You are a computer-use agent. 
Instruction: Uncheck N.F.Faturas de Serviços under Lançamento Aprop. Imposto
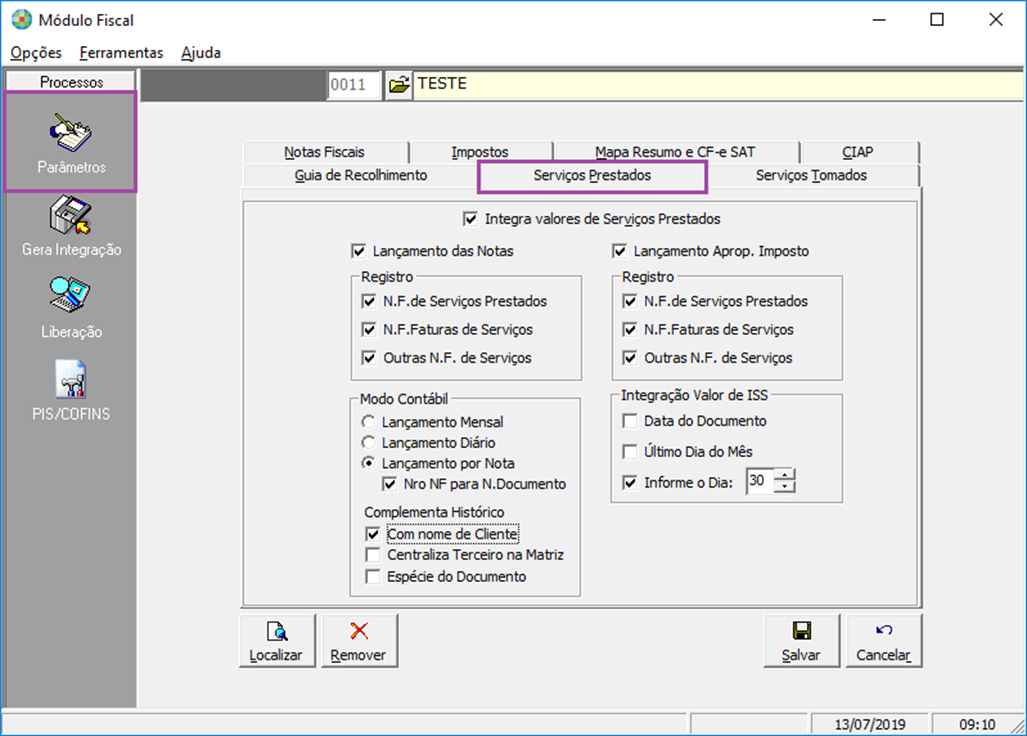tap(629, 329)
